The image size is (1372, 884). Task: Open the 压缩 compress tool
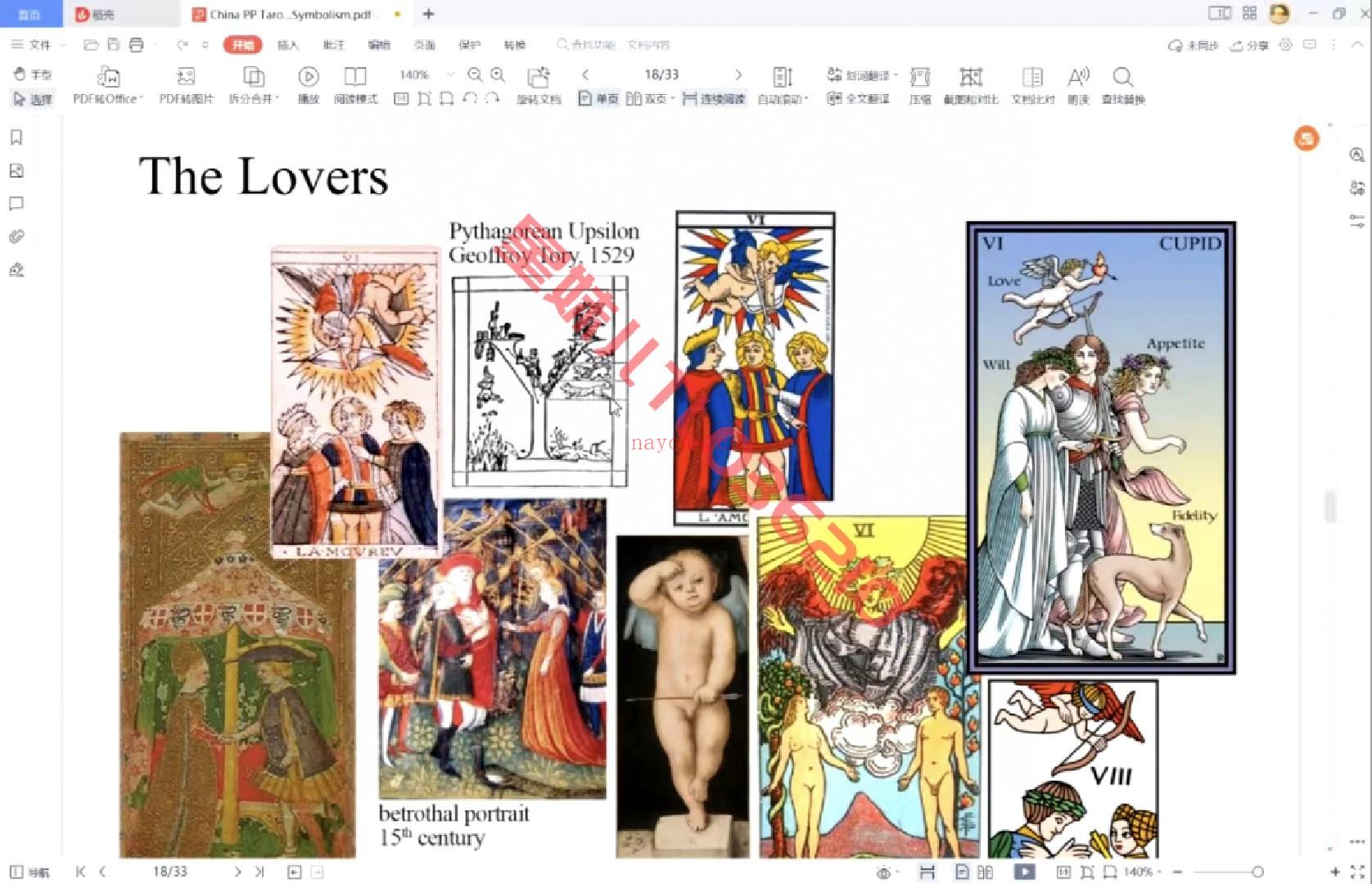pyautogui.click(x=920, y=86)
